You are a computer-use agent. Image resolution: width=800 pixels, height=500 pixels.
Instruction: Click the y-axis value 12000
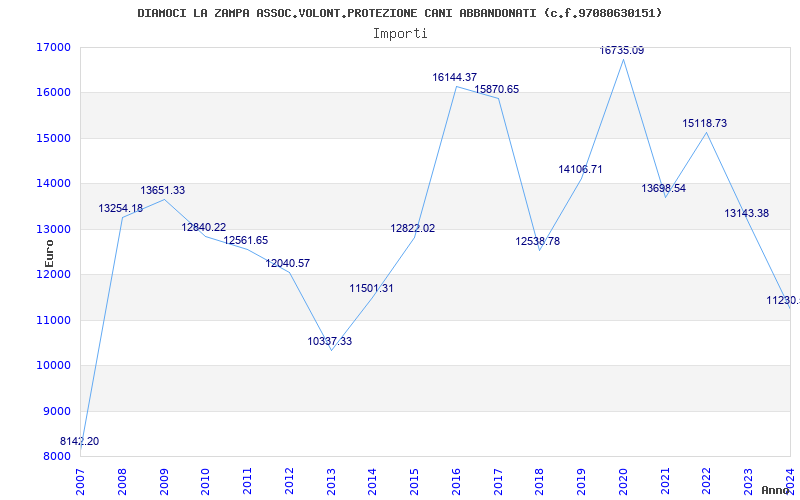(x=53, y=274)
